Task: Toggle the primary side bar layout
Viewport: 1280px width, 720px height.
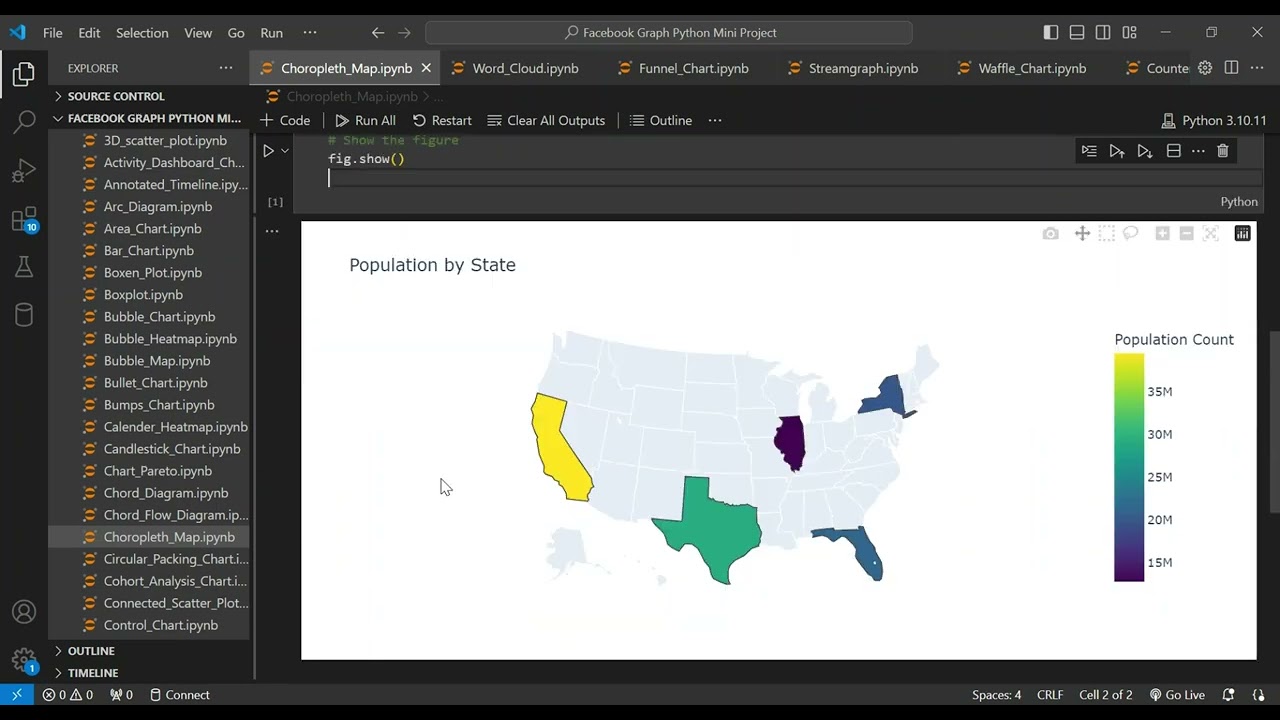Action: 1051,32
